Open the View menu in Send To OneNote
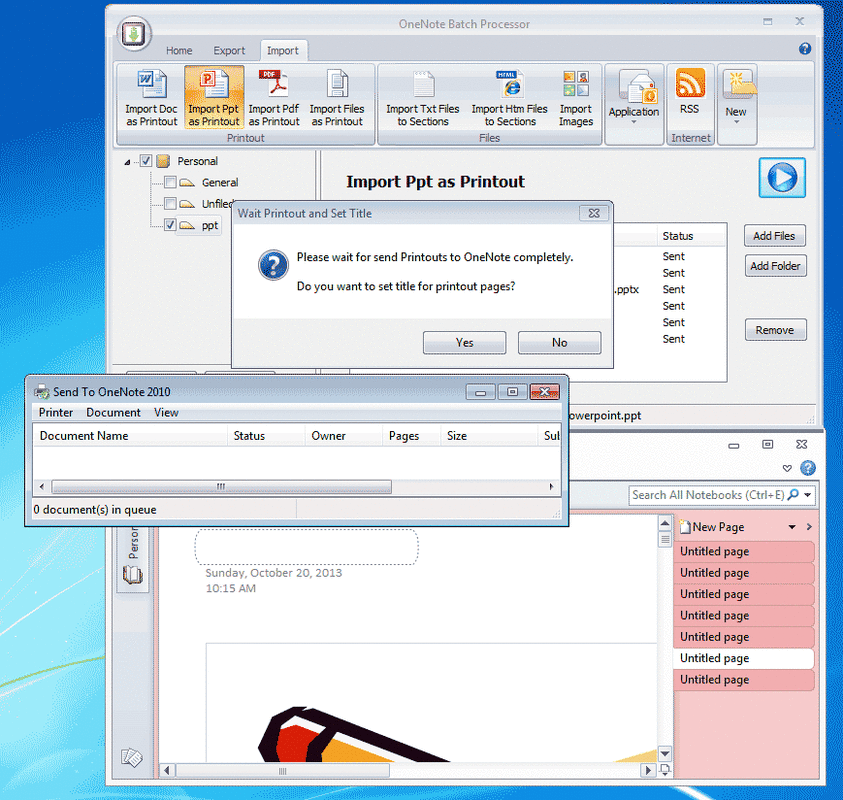The width and height of the screenshot is (843, 800). coord(166,412)
